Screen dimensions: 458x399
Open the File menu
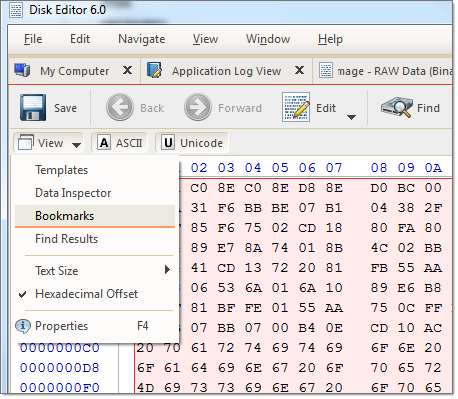(x=33, y=39)
